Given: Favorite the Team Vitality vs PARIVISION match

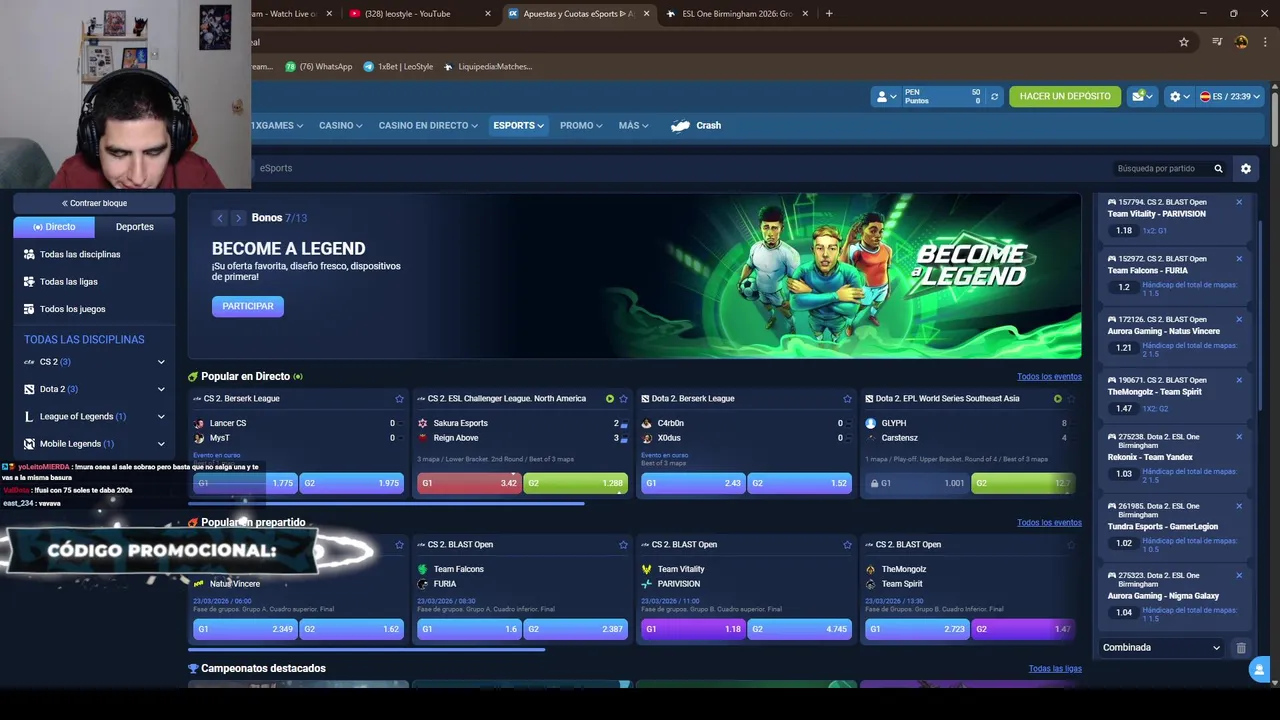Looking at the screenshot, I should (x=847, y=545).
